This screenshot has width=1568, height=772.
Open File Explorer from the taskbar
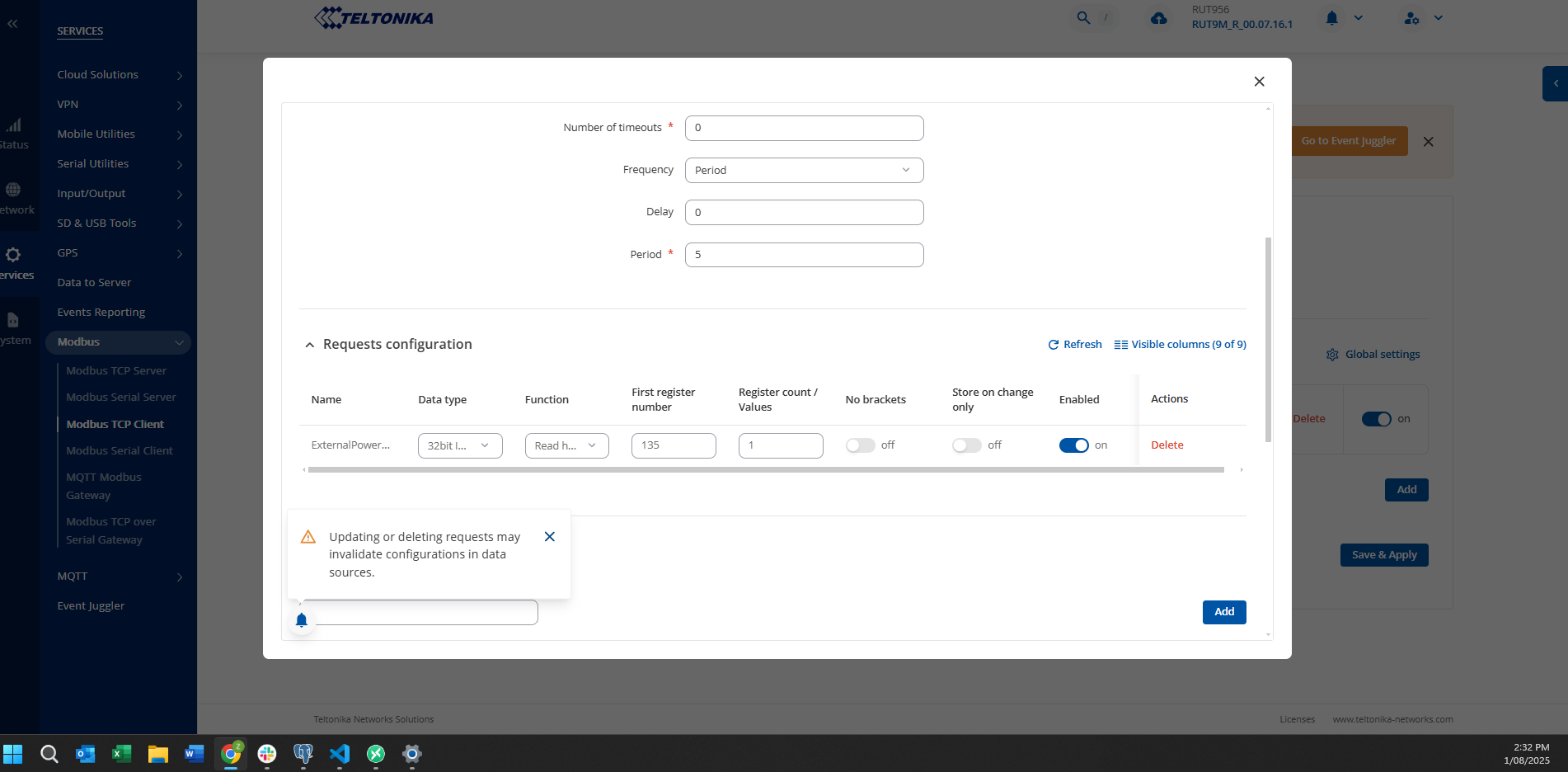point(158,754)
